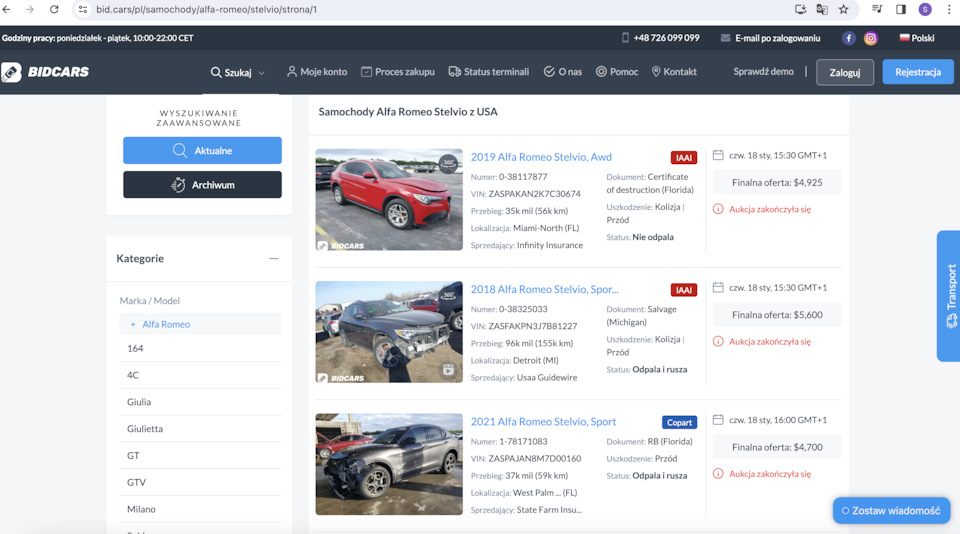Viewport: 960px width, 534px height.
Task: Open Kontakt menu item
Action: [674, 72]
